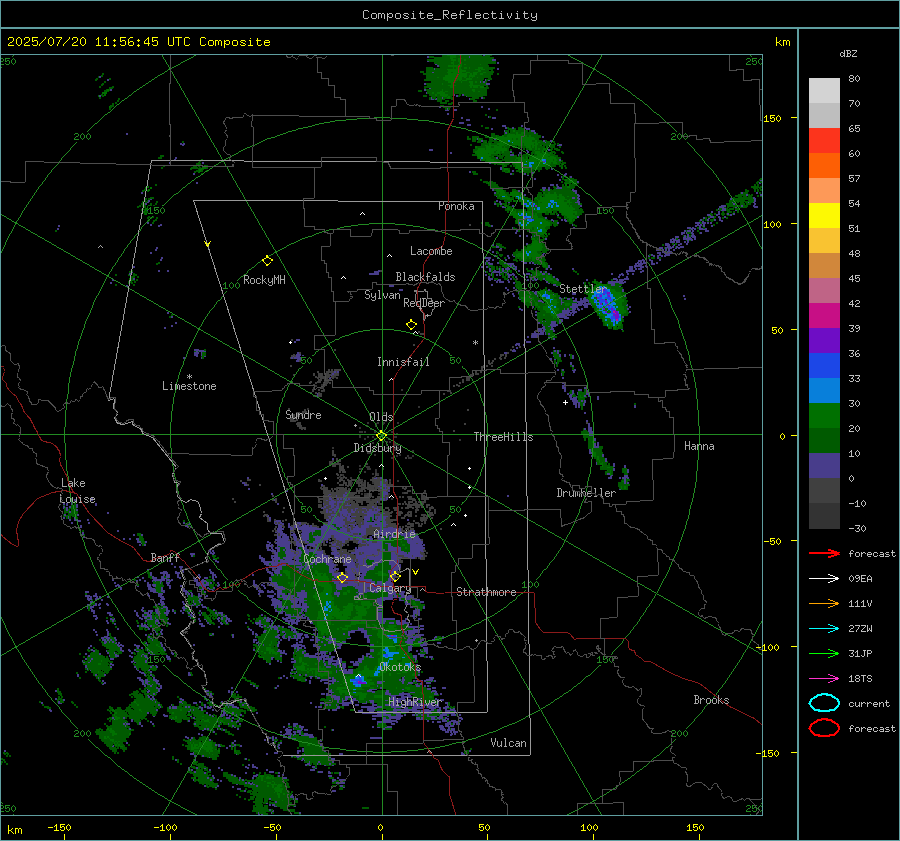This screenshot has height=841, width=900.
Task: Click the Cochrane city label
Action: tap(327, 559)
